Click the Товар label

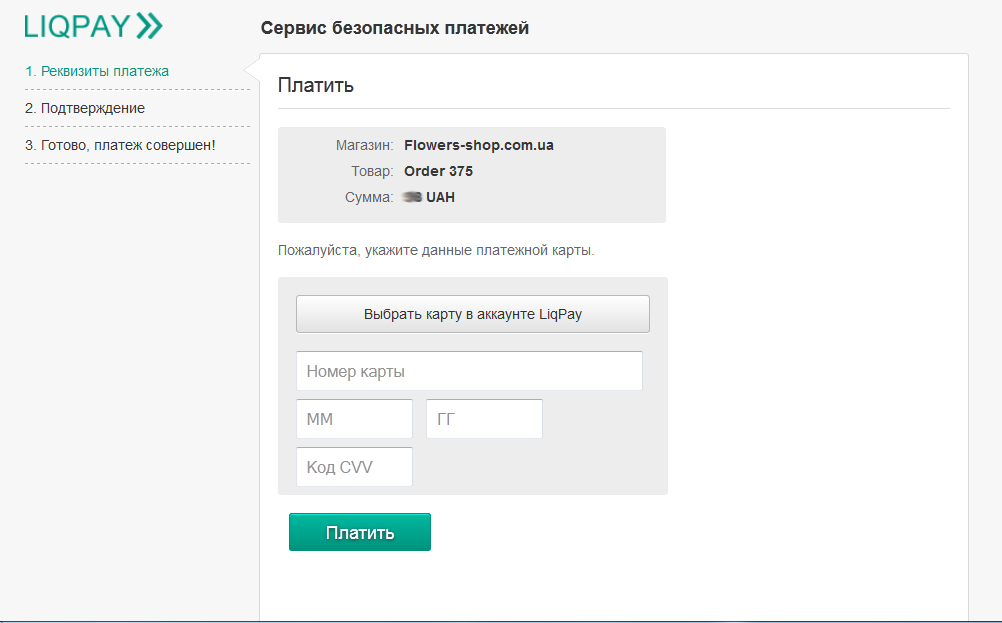coord(372,171)
